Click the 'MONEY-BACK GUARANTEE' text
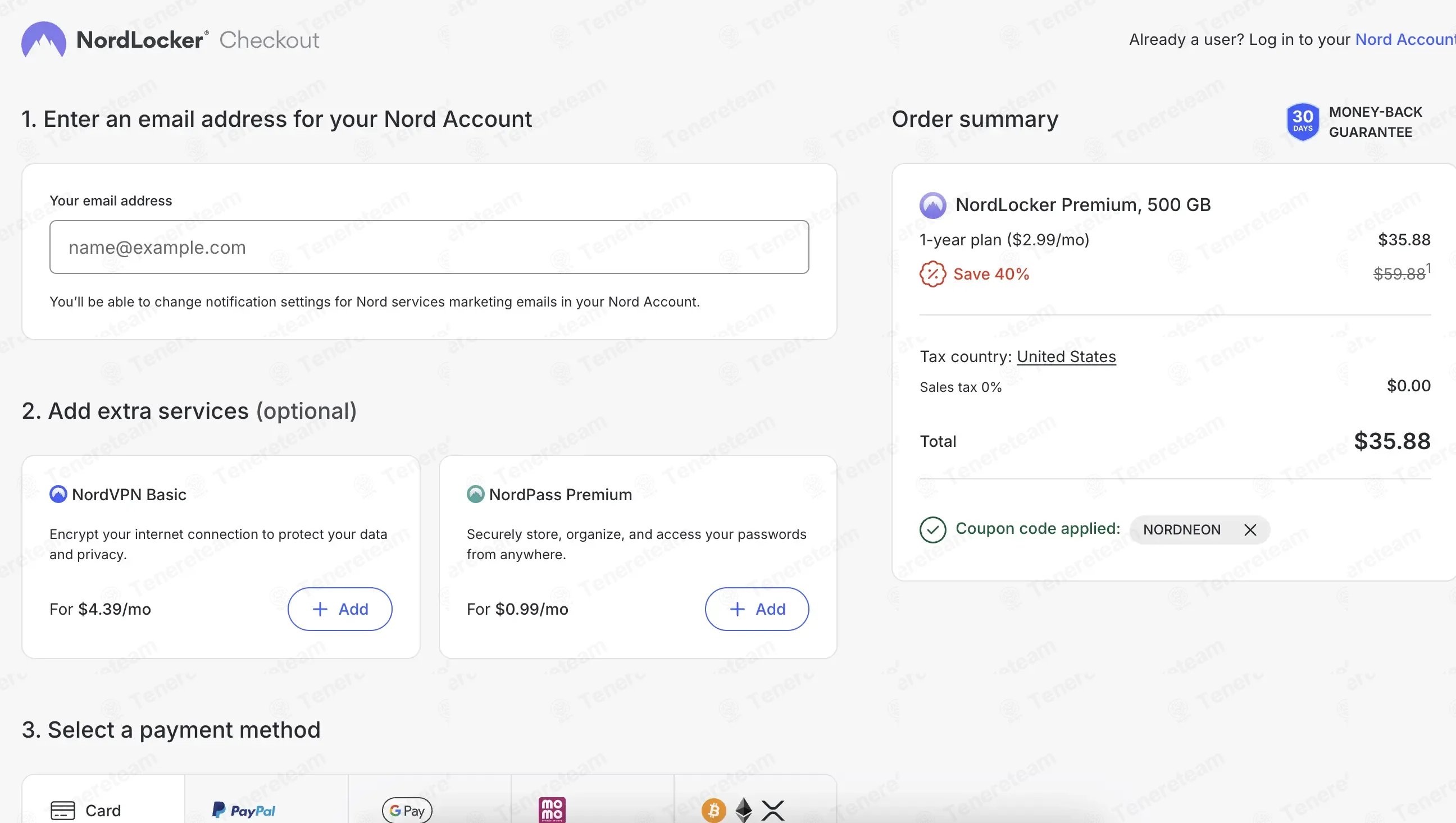This screenshot has width=1456, height=823. coord(1375,122)
